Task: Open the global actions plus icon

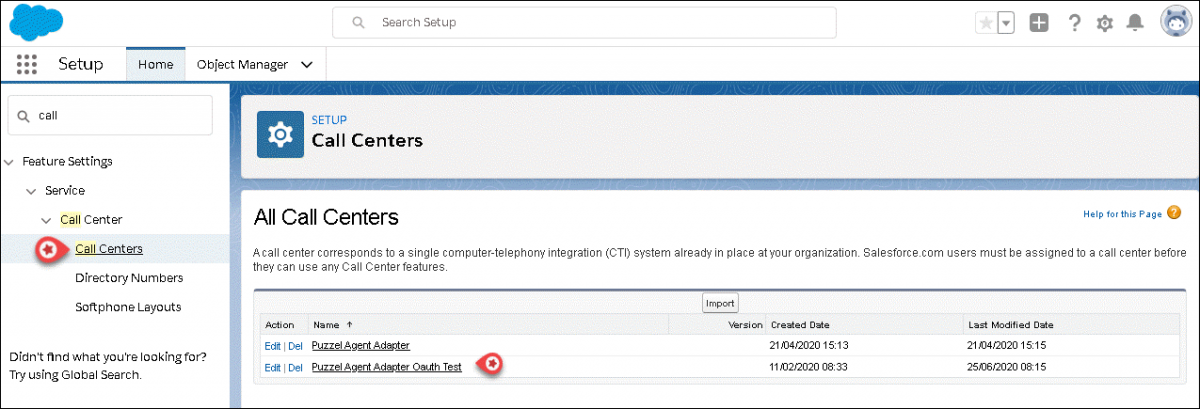Action: (1039, 23)
